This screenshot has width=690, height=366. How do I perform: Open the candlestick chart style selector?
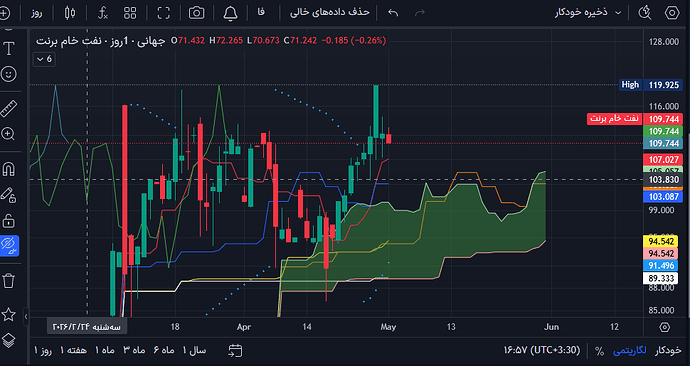70,13
